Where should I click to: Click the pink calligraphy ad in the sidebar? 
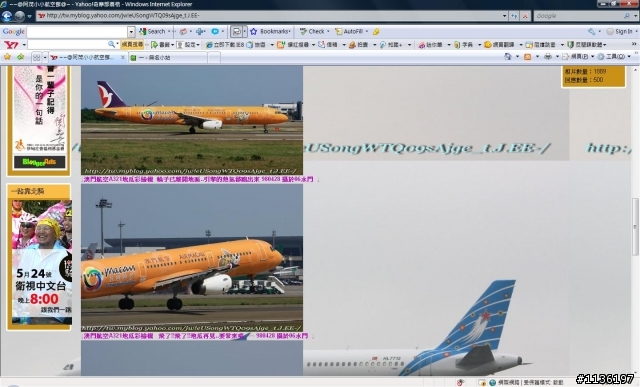(x=39, y=109)
